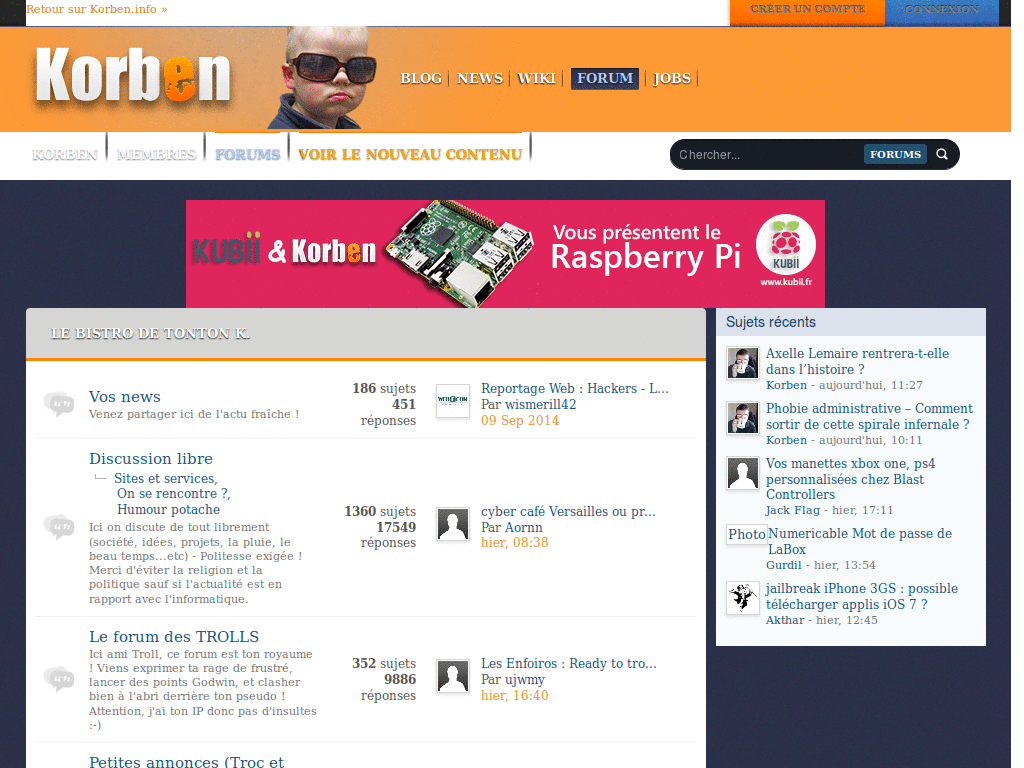Click the search magnifier icon
1024x768 pixels.
point(942,154)
